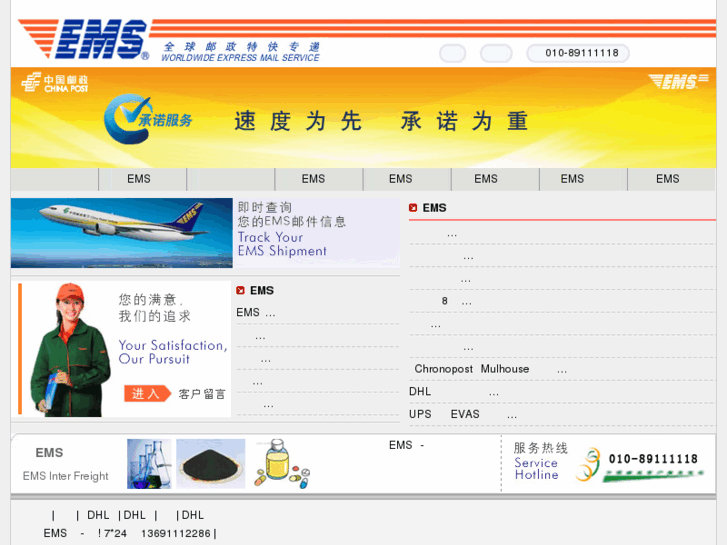
Task: Open the medicine bottle and pills thumbnail
Action: 282,464
